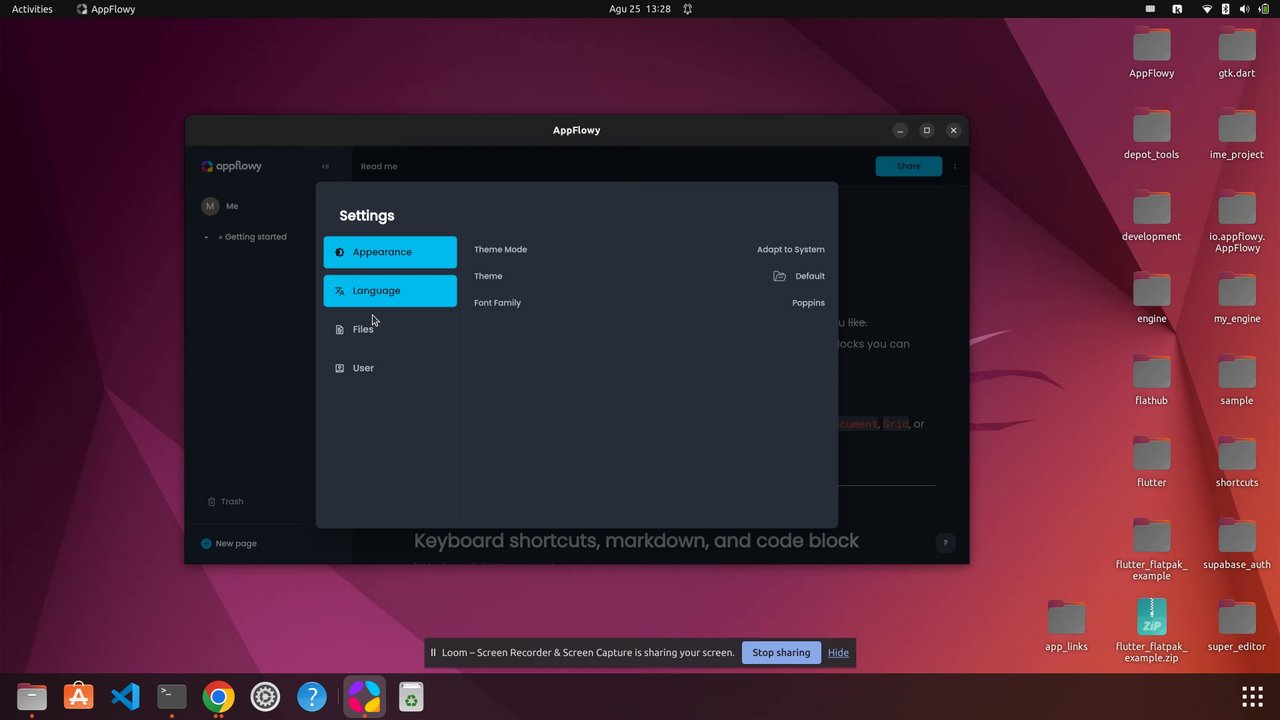Open Activities overview
Image resolution: width=1280 pixels, height=720 pixels.
pos(32,9)
